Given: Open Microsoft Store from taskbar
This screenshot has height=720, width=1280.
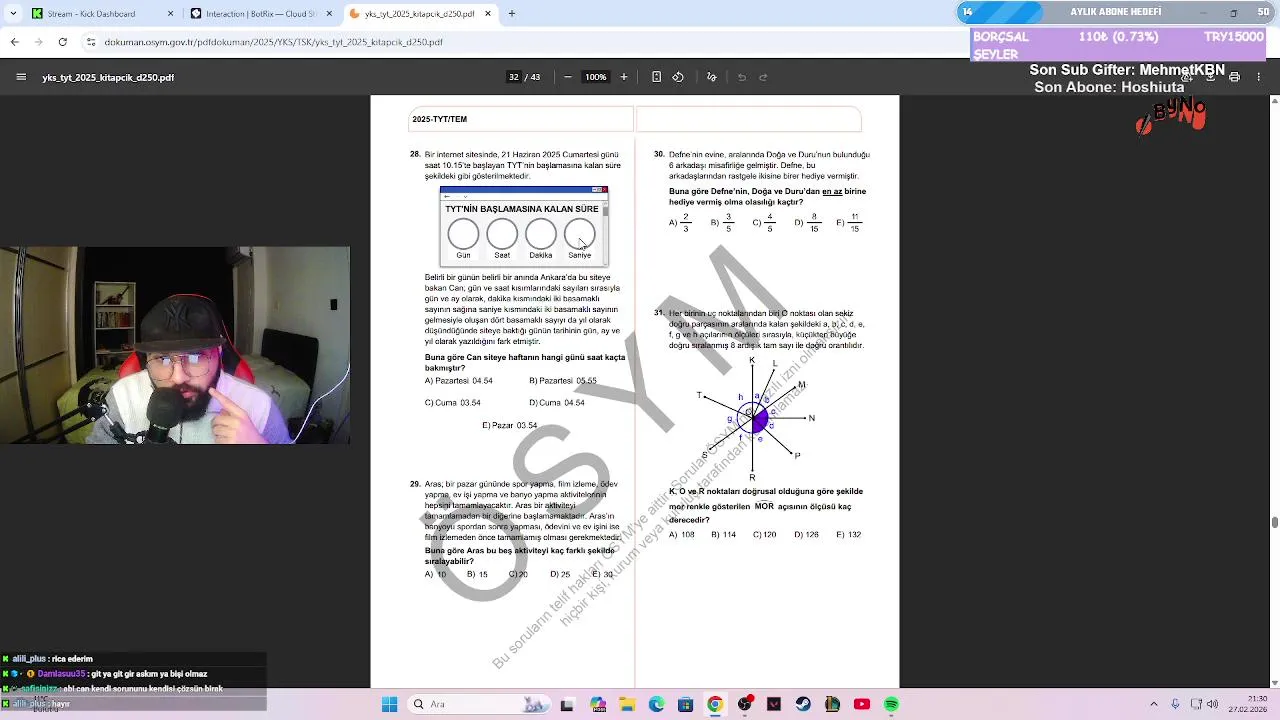Looking at the screenshot, I should click(685, 704).
